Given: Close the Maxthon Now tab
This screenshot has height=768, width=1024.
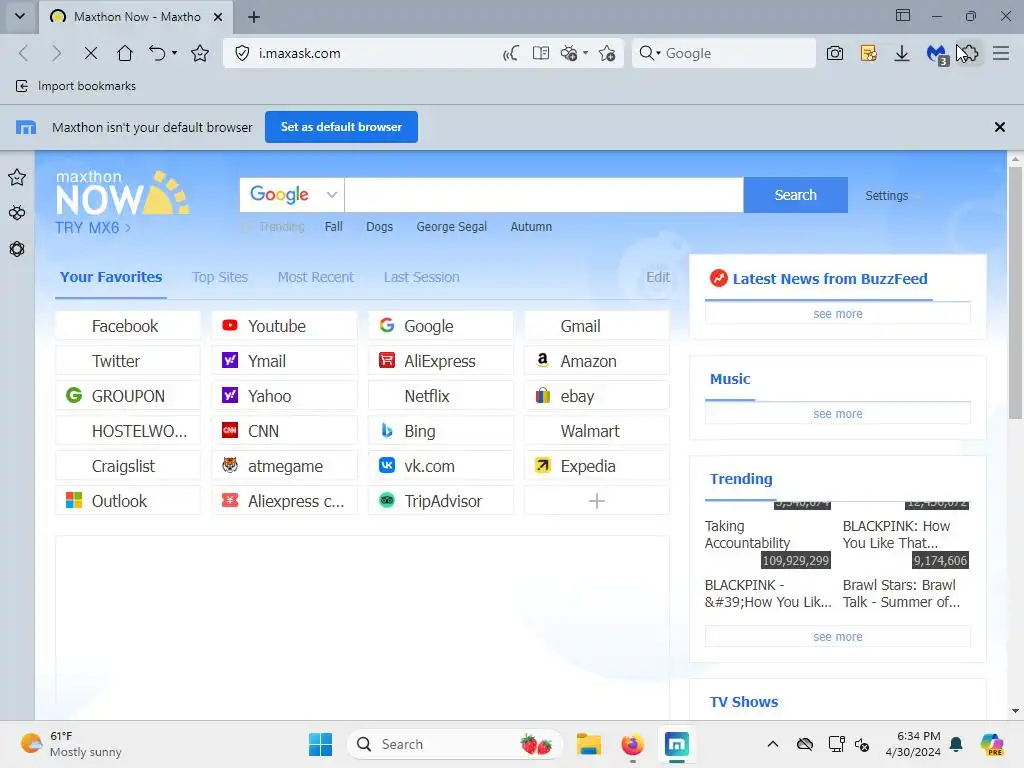Looking at the screenshot, I should click(x=218, y=17).
